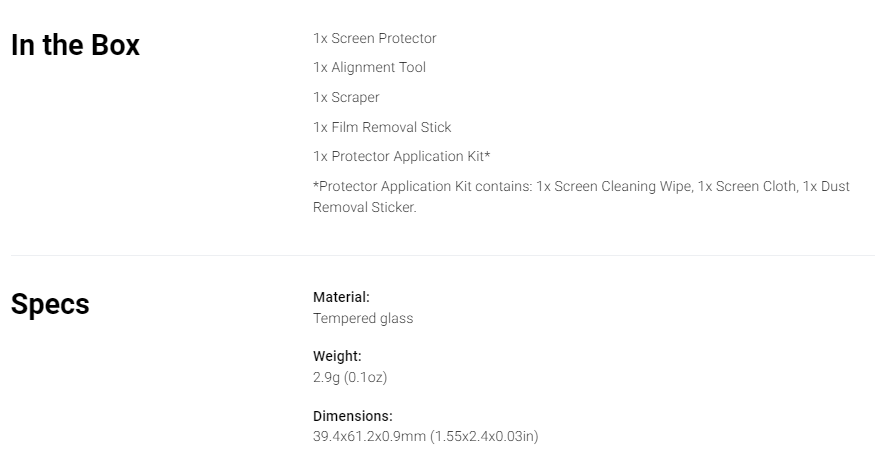Click '1x Film Removal Stick' entry
Image resolution: width=883 pixels, height=465 pixels.
click(x=382, y=127)
